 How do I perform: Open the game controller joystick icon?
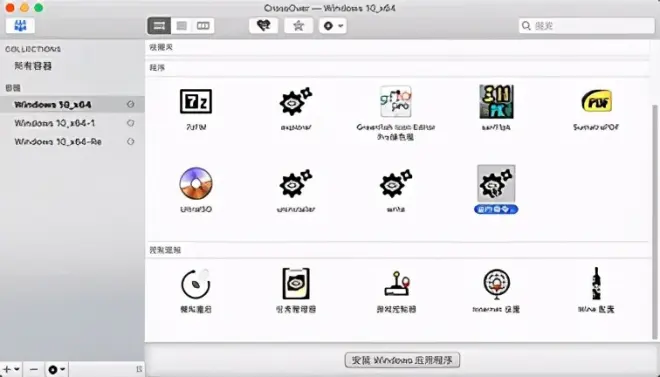396,284
